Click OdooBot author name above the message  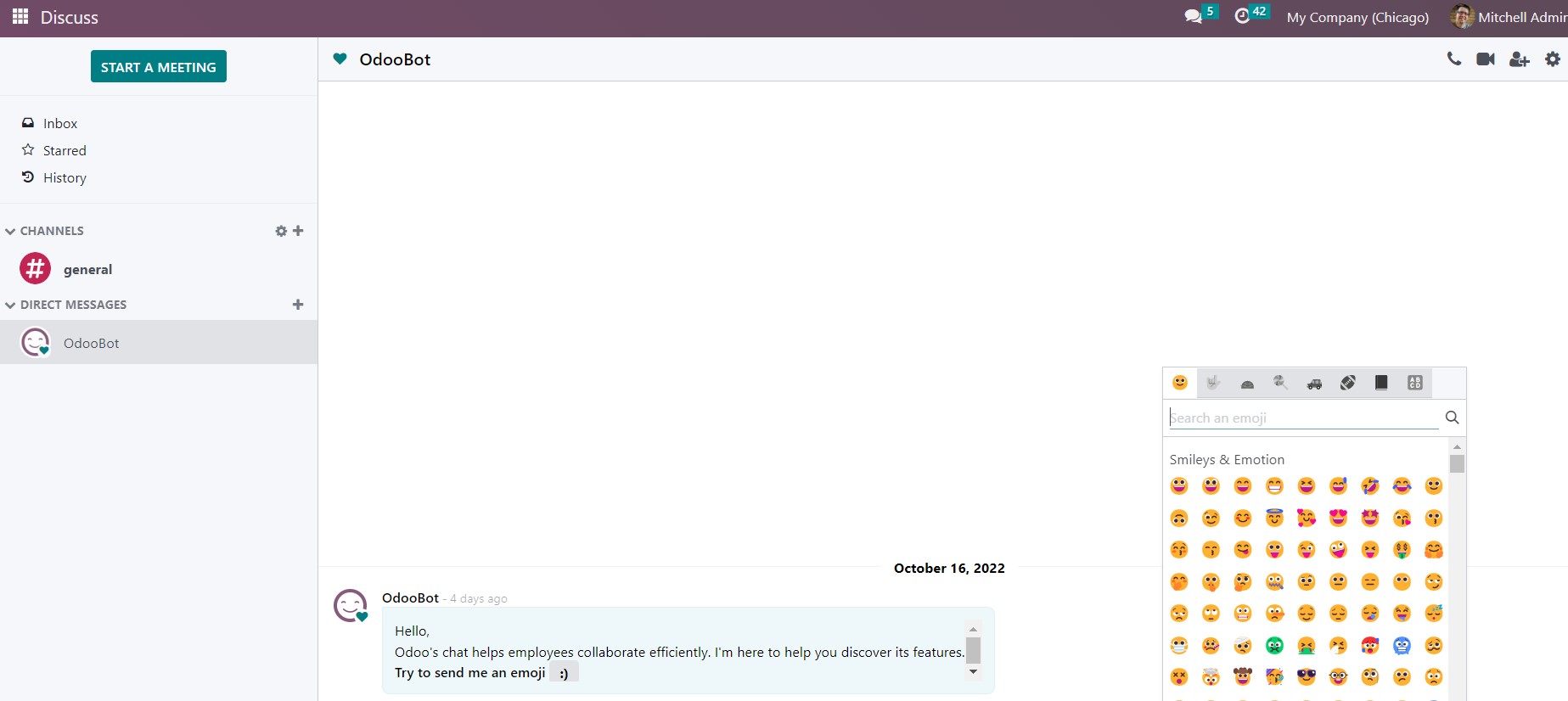410,597
